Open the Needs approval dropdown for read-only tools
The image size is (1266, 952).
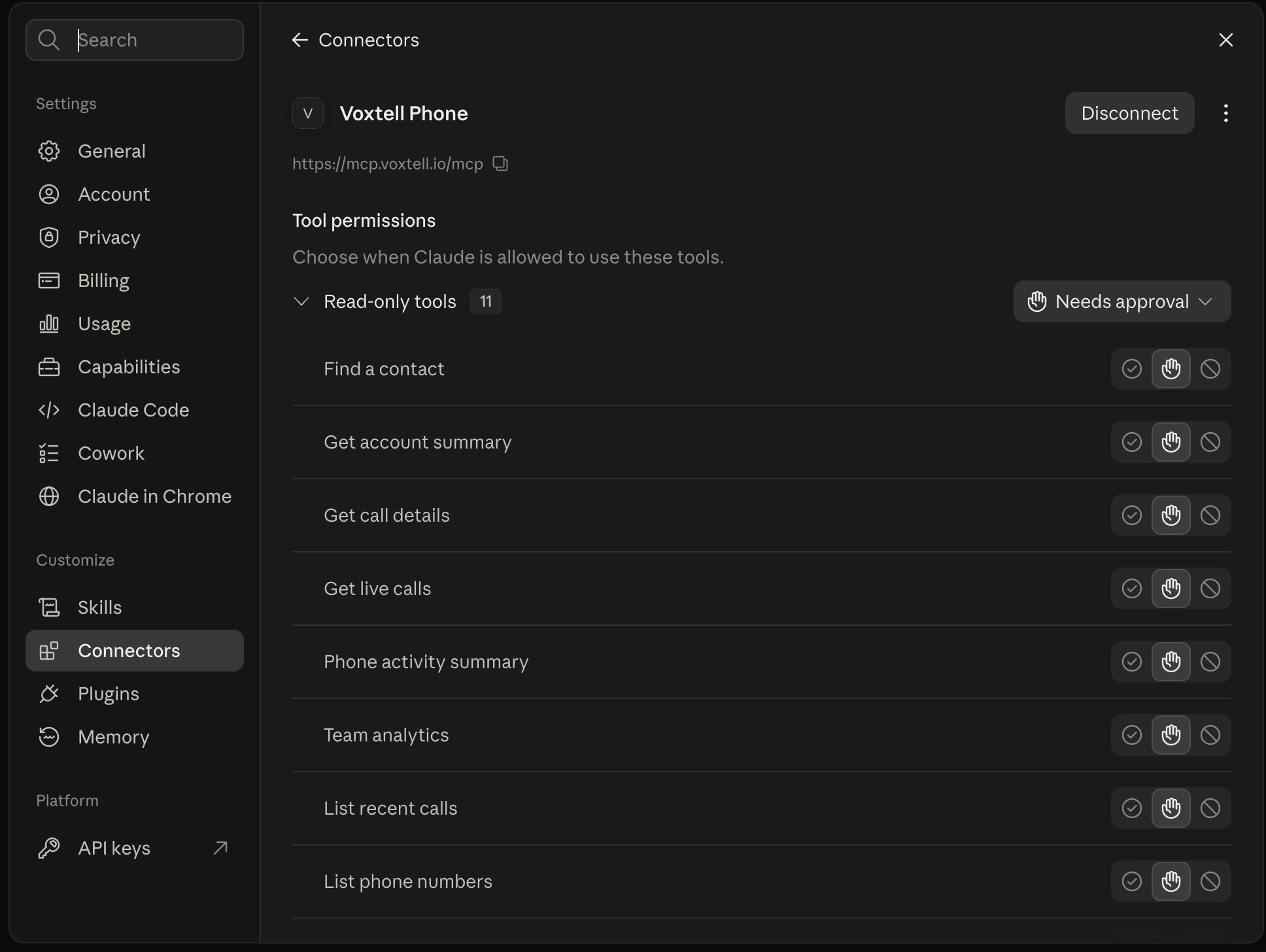pos(1122,301)
